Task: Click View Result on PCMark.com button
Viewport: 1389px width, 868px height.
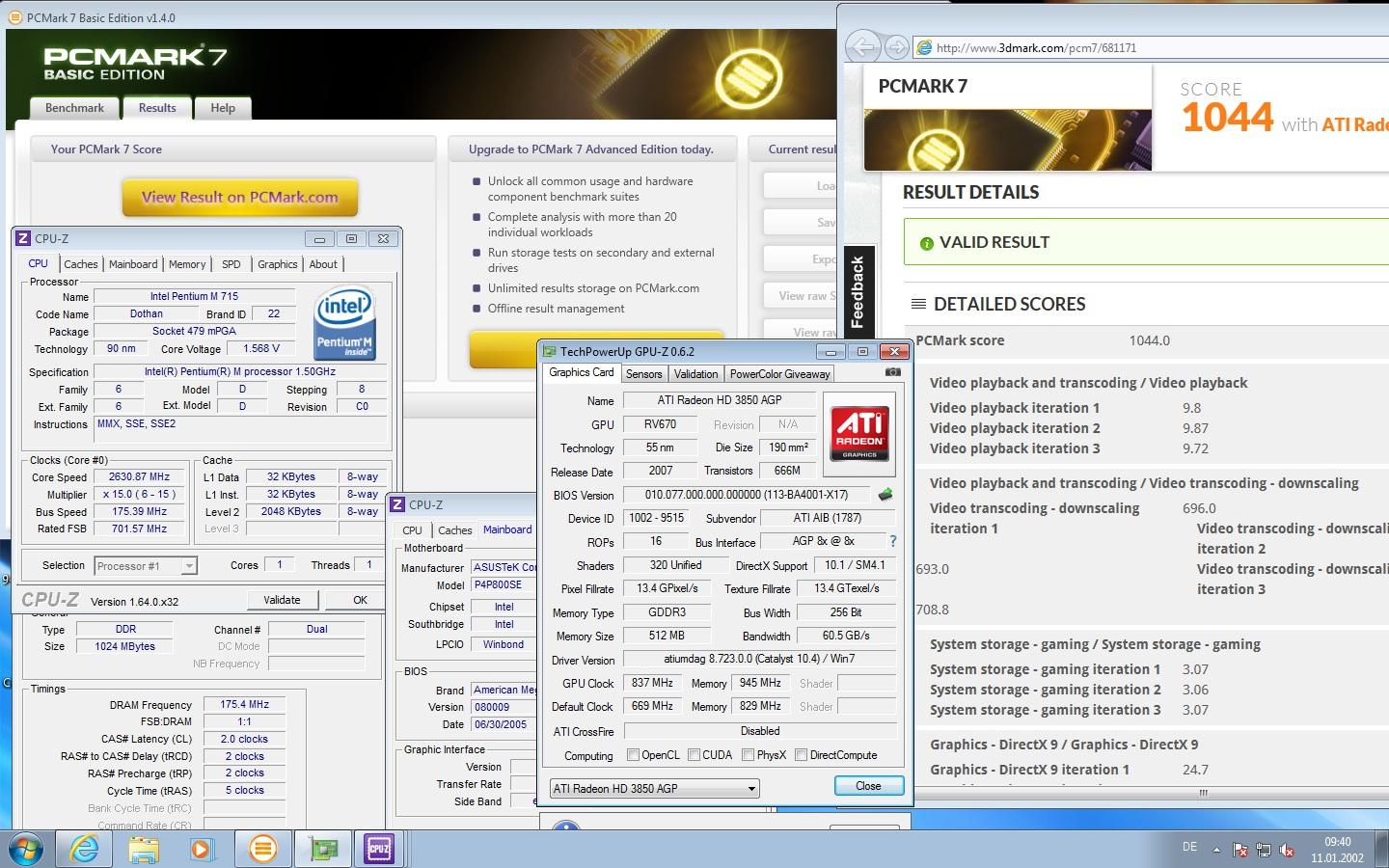Action: (240, 198)
